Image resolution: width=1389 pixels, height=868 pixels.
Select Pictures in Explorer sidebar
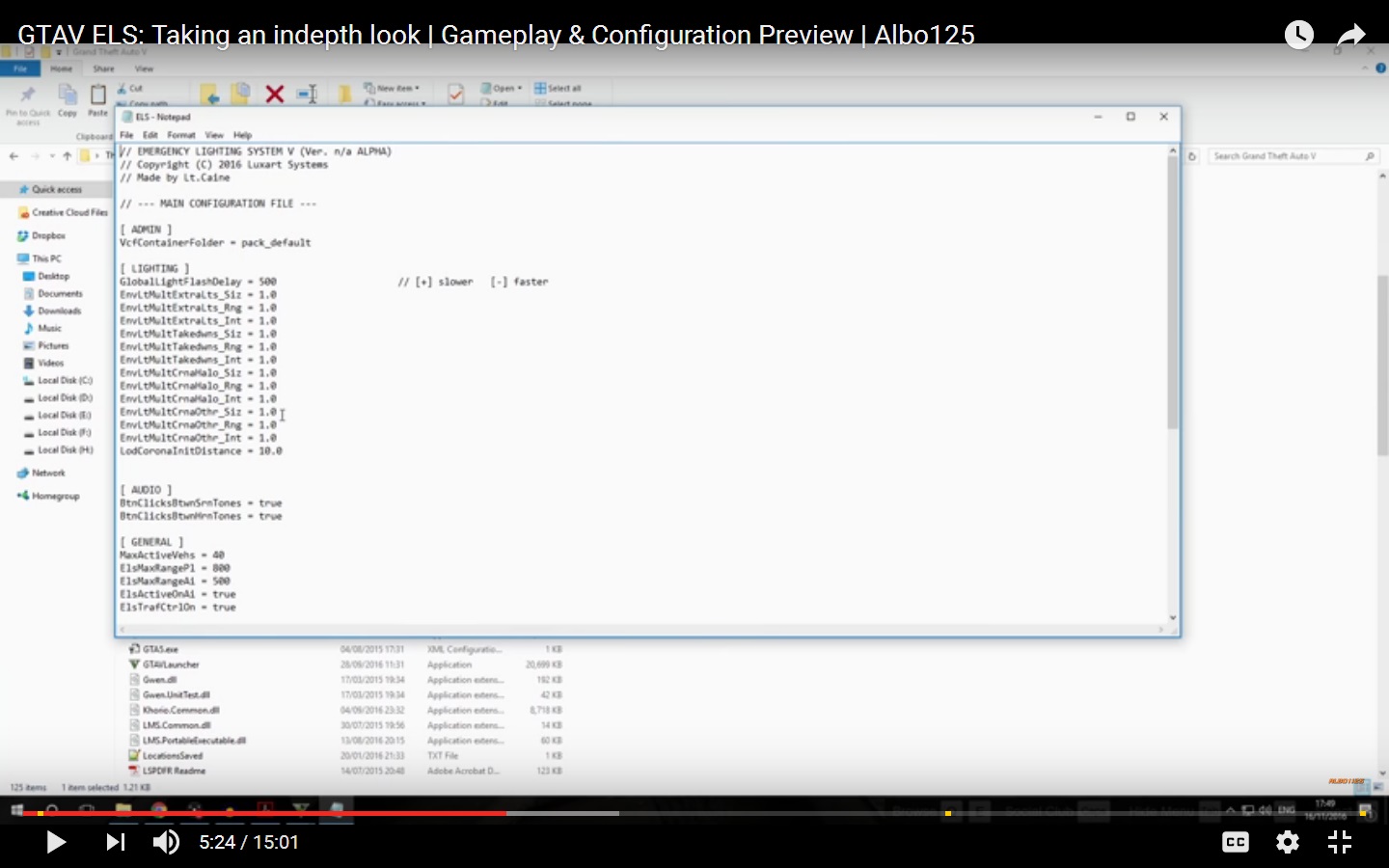coord(47,345)
